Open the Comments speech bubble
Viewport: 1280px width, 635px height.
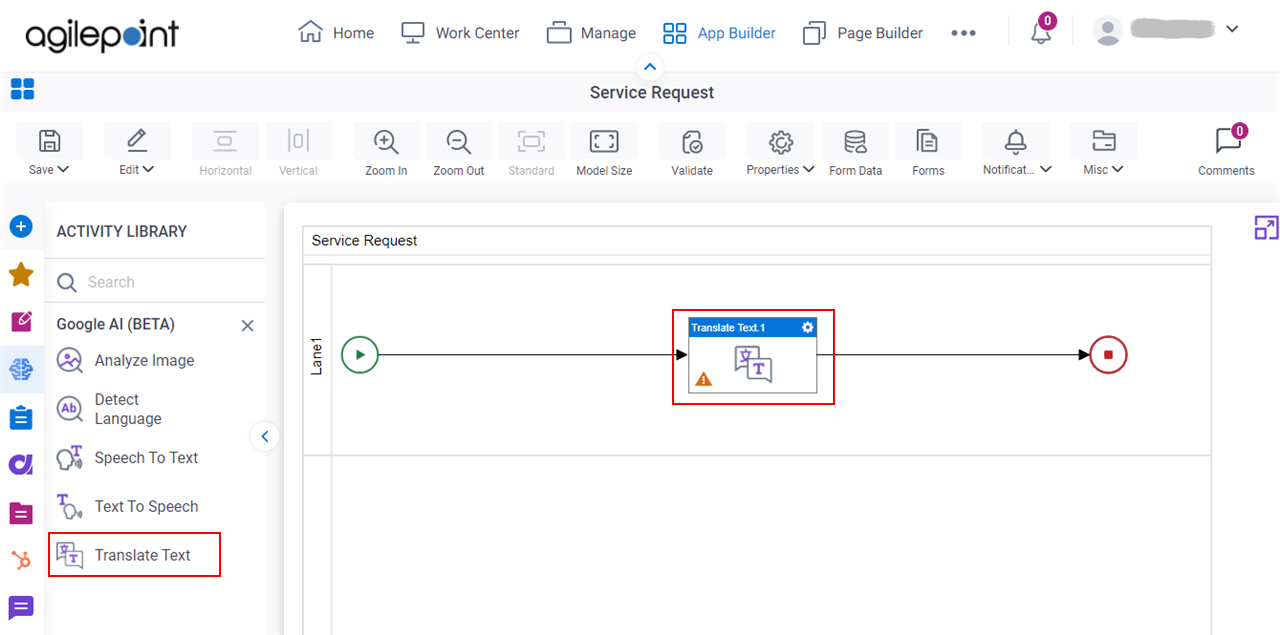tap(1227, 141)
